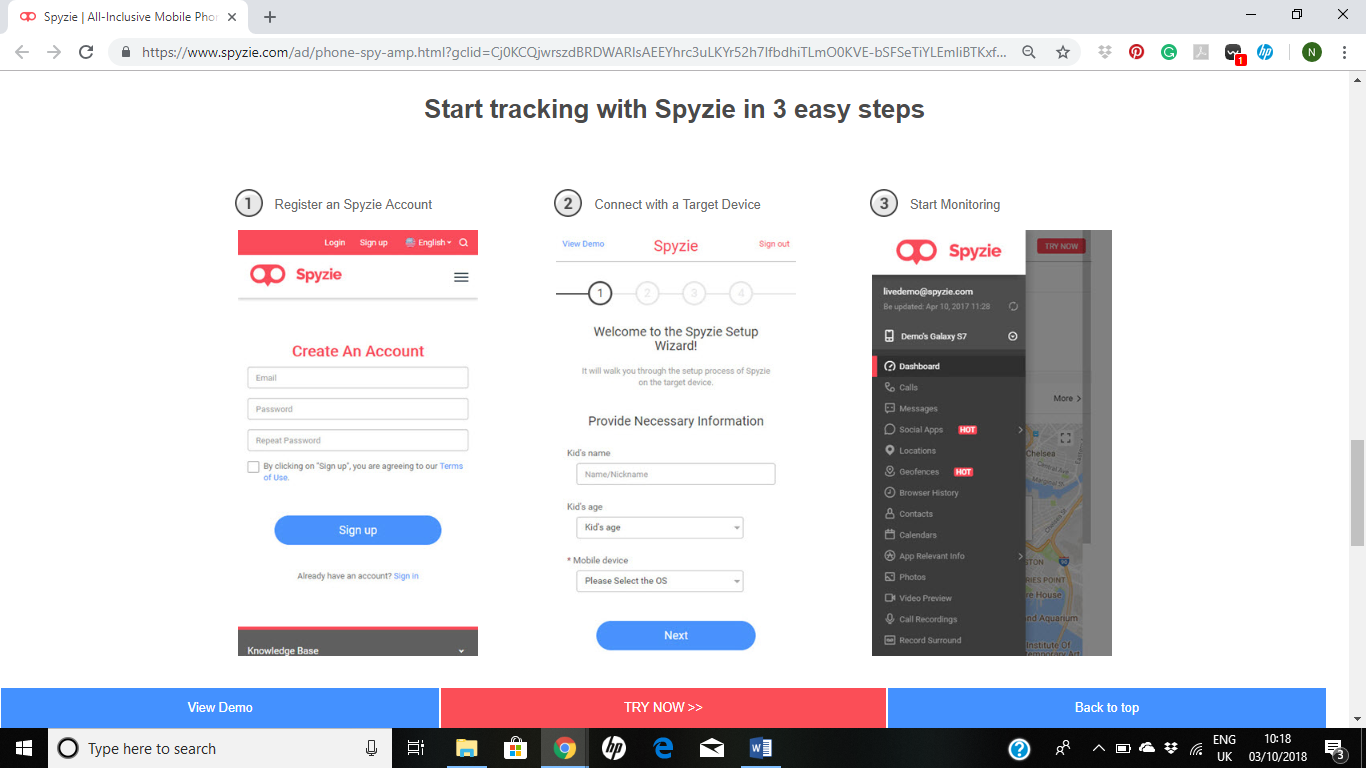This screenshot has height=768, width=1366.
Task: Click the Name/Nickname input field
Action: click(x=676, y=474)
